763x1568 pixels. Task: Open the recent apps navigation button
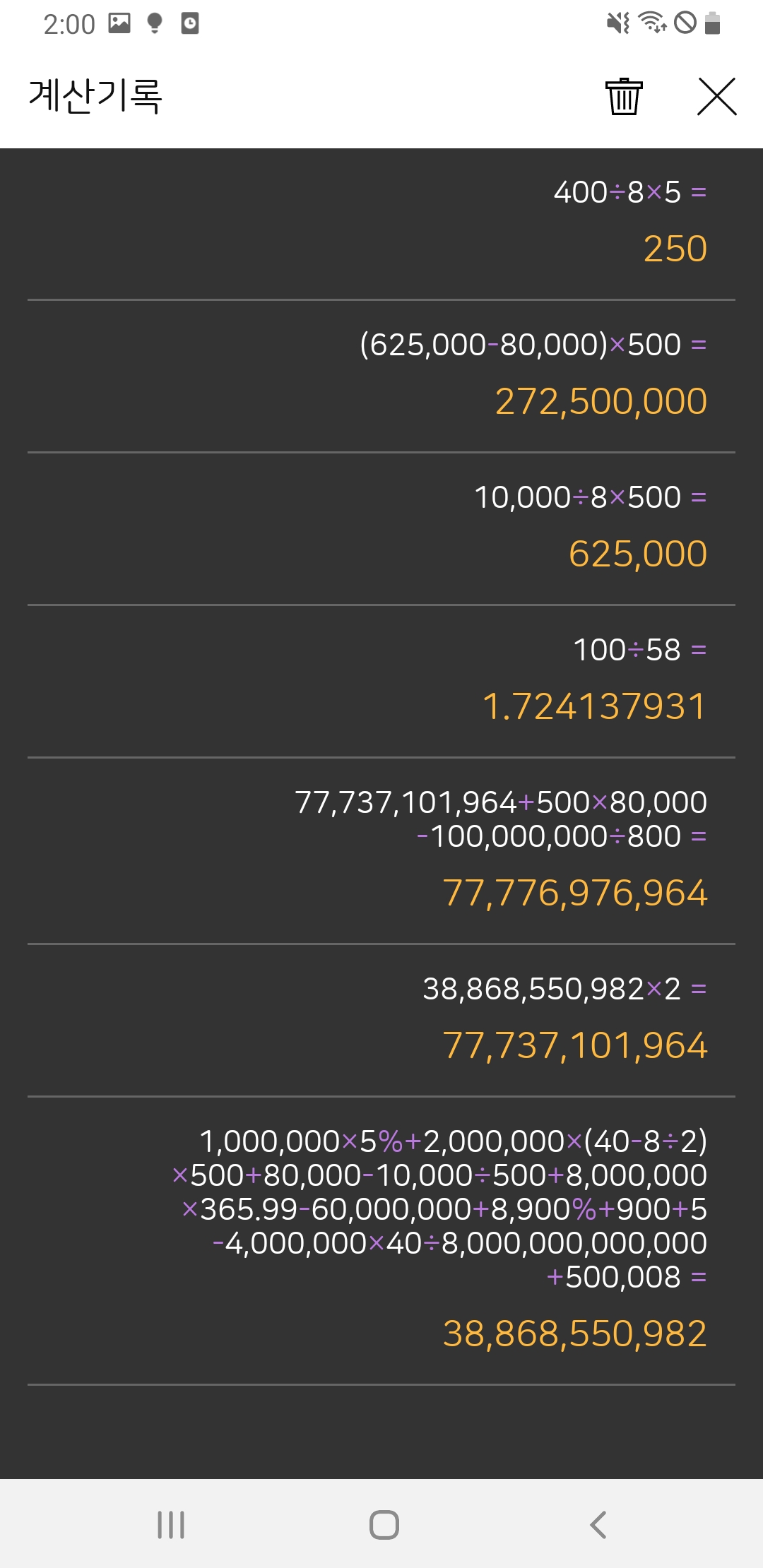click(171, 1524)
